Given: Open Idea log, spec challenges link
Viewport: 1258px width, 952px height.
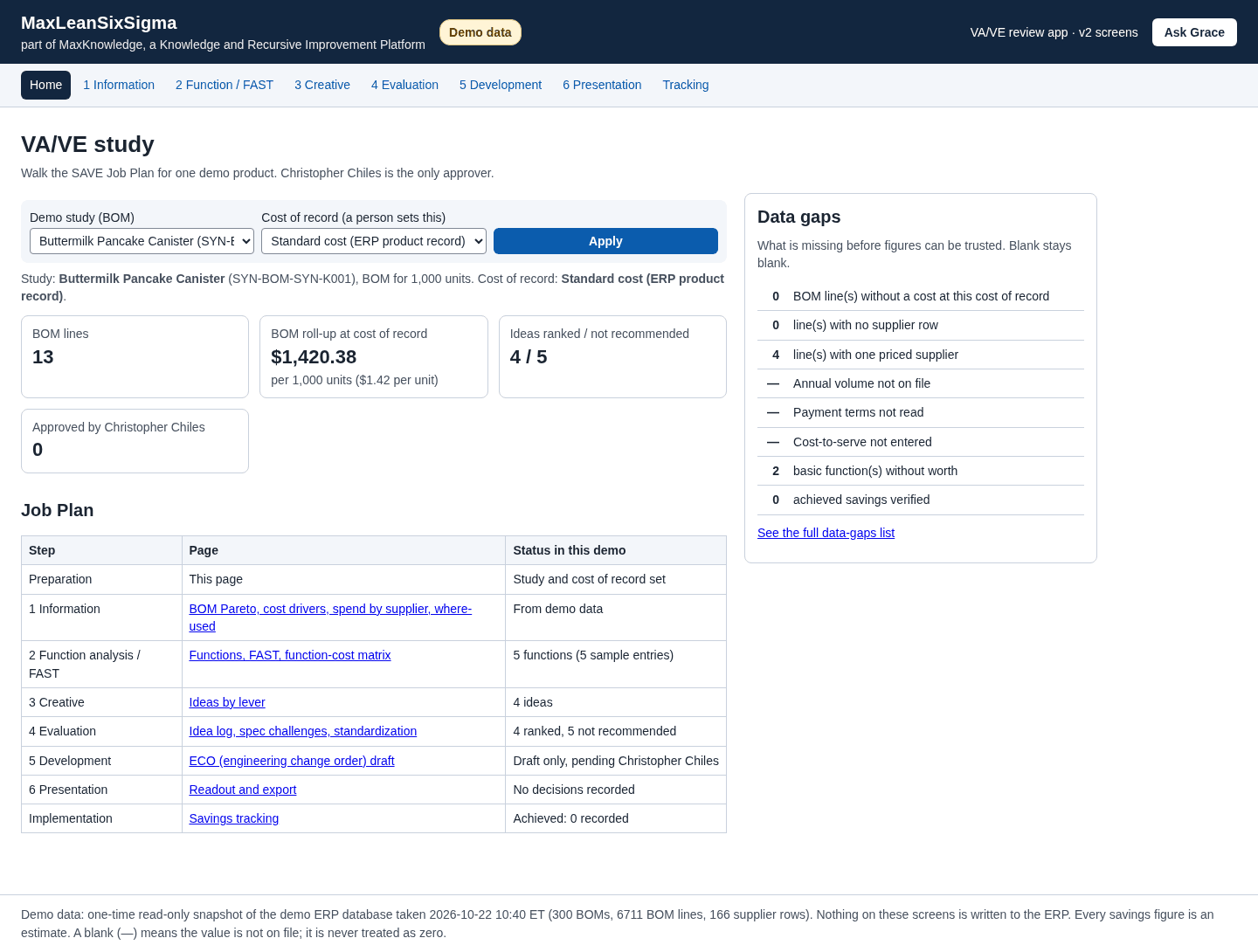Looking at the screenshot, I should tap(303, 731).
